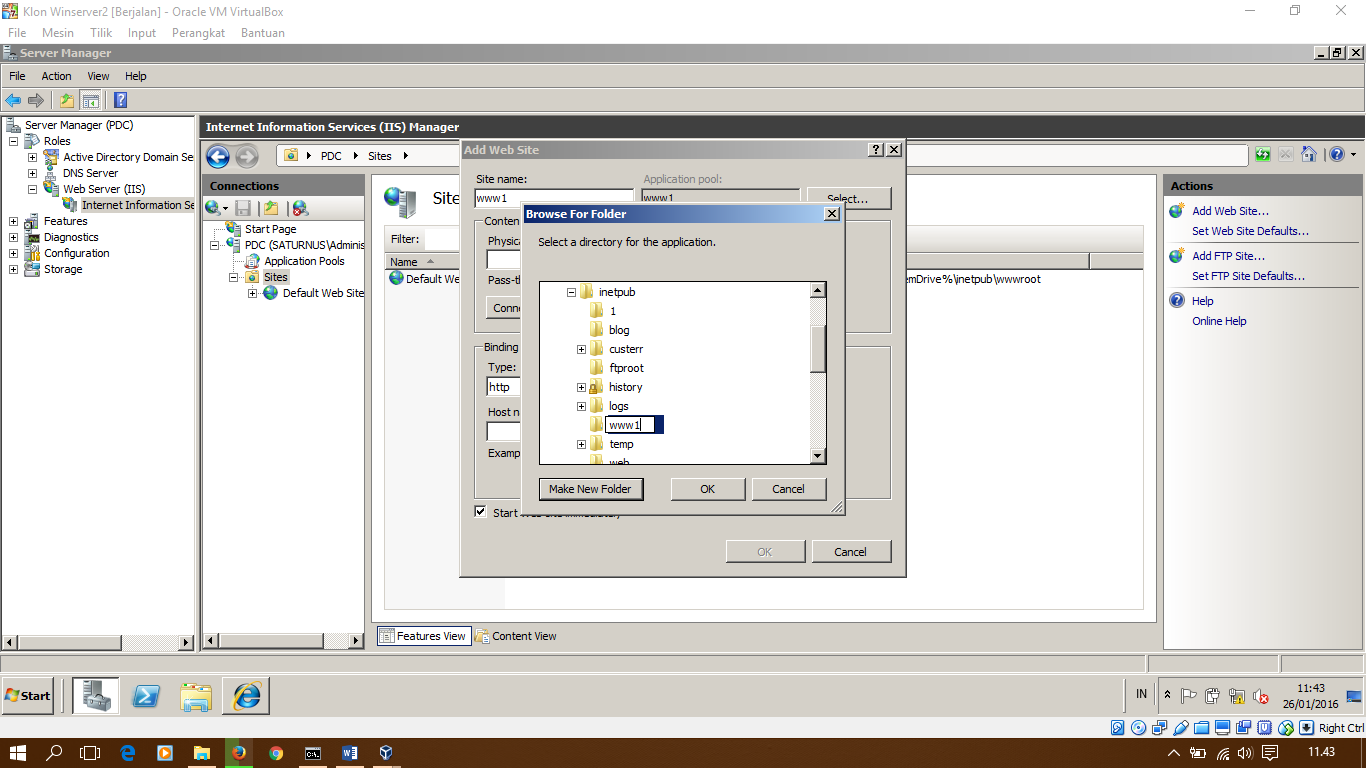Viewport: 1366px width, 768px height.
Task: Click the guest Windows PowerShell taskbar icon
Action: pos(146,695)
